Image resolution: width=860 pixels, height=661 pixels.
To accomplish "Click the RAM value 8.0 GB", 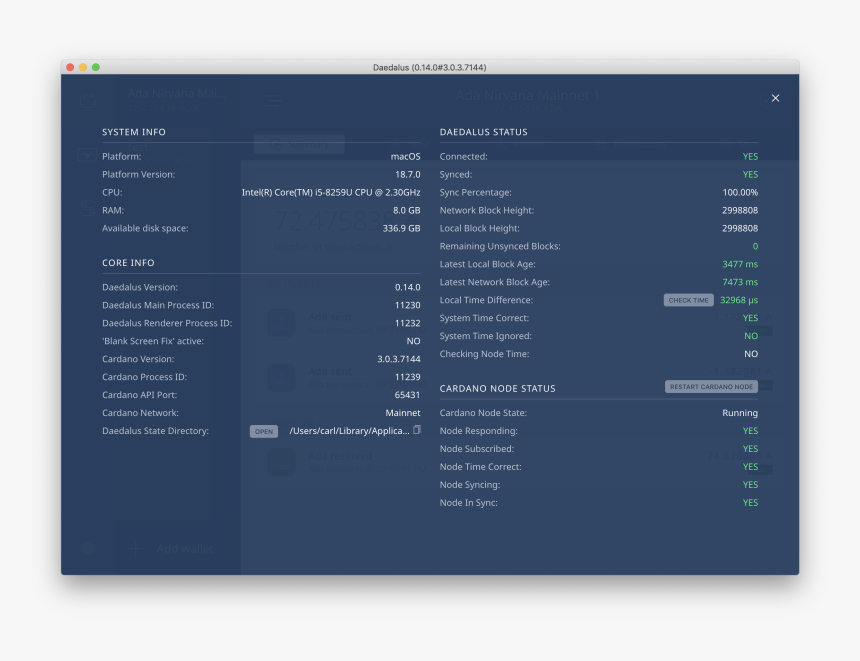I will pyautogui.click(x=406, y=210).
